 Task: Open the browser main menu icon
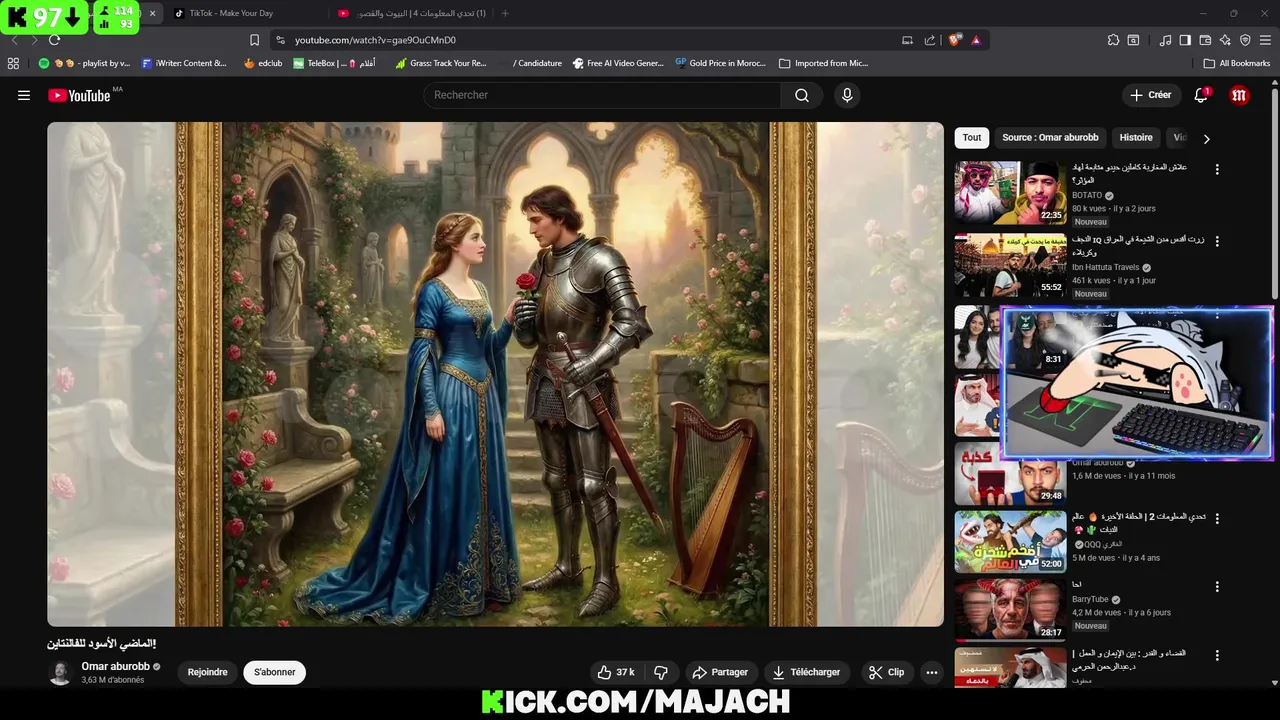coord(1265,40)
